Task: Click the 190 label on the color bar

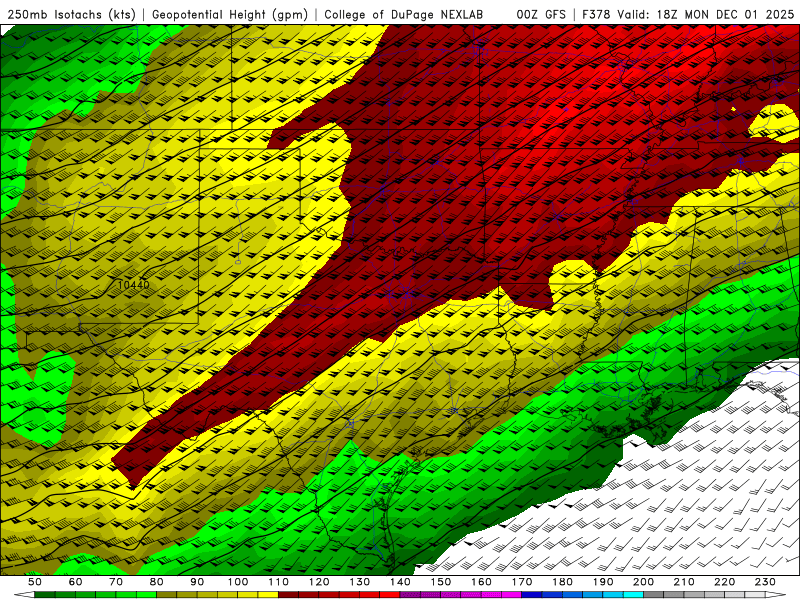Action: [603, 582]
